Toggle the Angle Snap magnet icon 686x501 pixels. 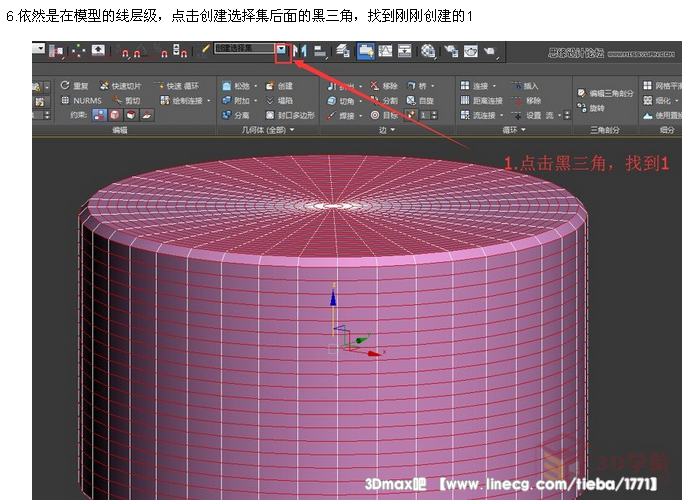pyautogui.click(x=139, y=52)
